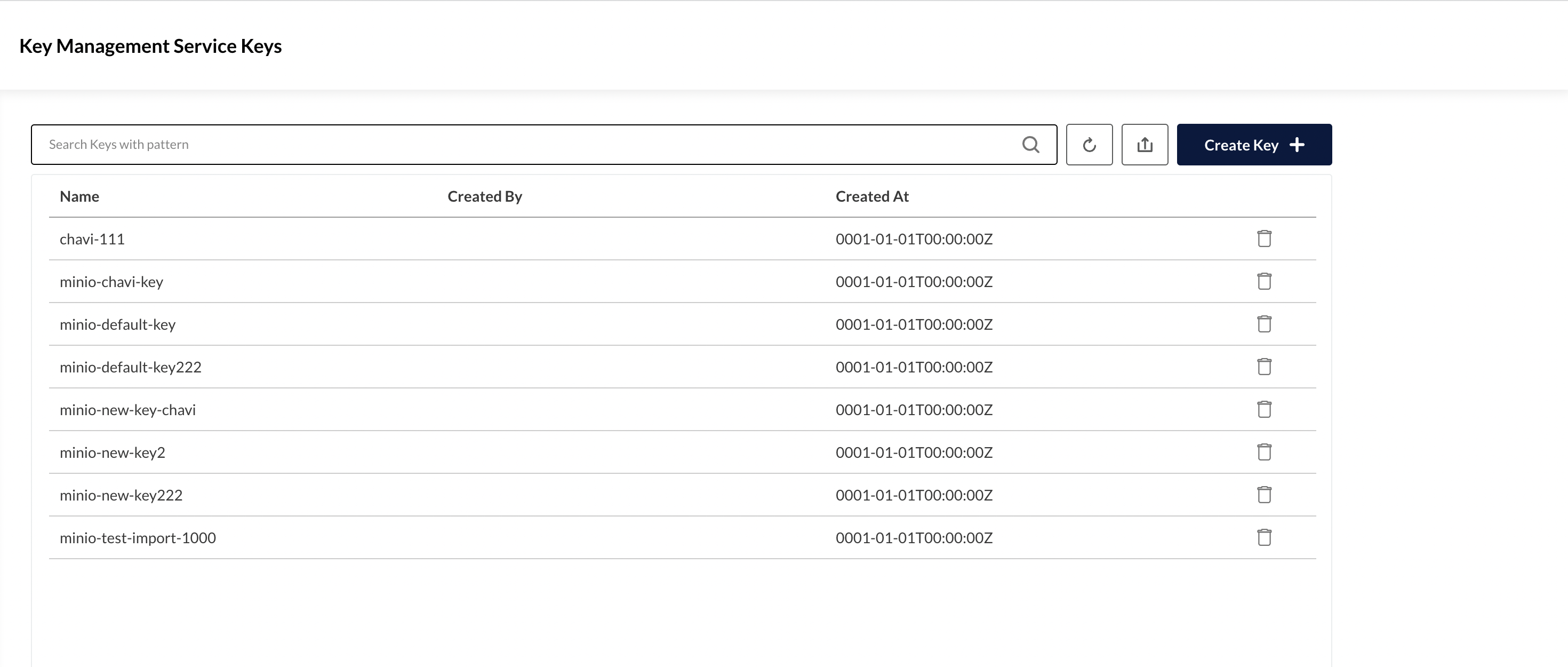Viewport: 1568px width, 667px height.
Task: Open the minio-test-import-1000 row
Action: pyautogui.click(x=138, y=538)
